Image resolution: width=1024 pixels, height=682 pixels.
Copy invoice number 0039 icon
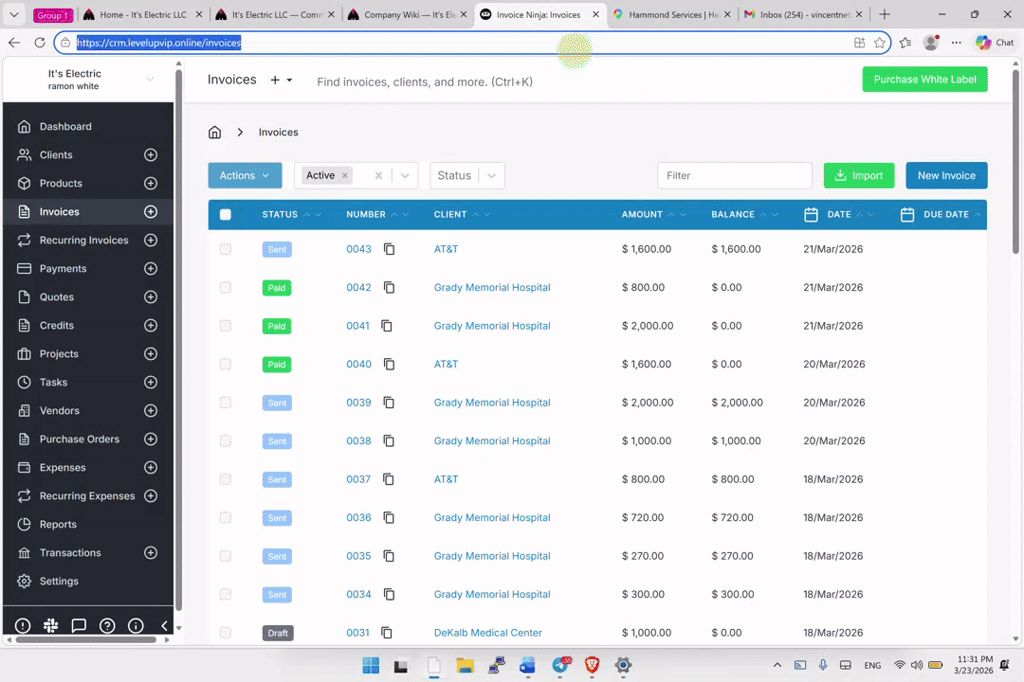389,402
